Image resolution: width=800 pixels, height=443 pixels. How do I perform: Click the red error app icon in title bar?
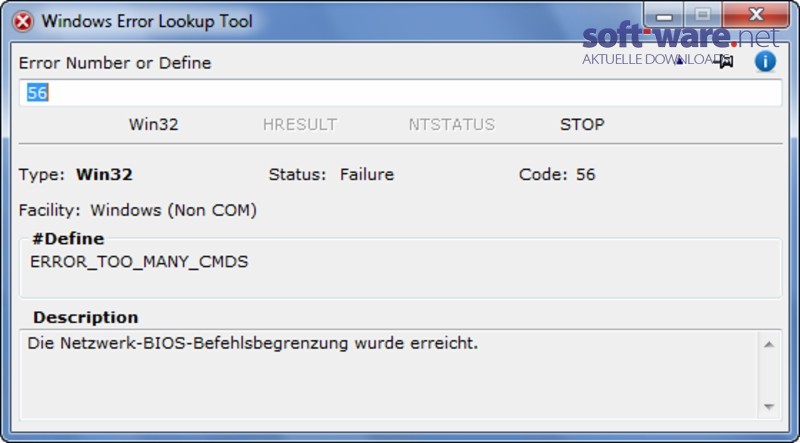point(22,22)
